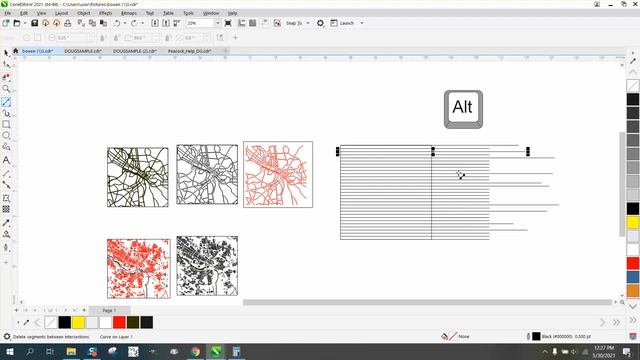
Task: Select the Parallel Dimension tool
Action: click(6, 173)
